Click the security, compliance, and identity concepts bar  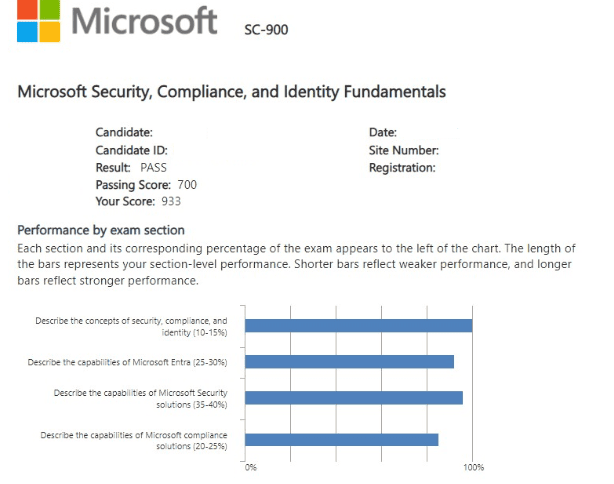358,325
